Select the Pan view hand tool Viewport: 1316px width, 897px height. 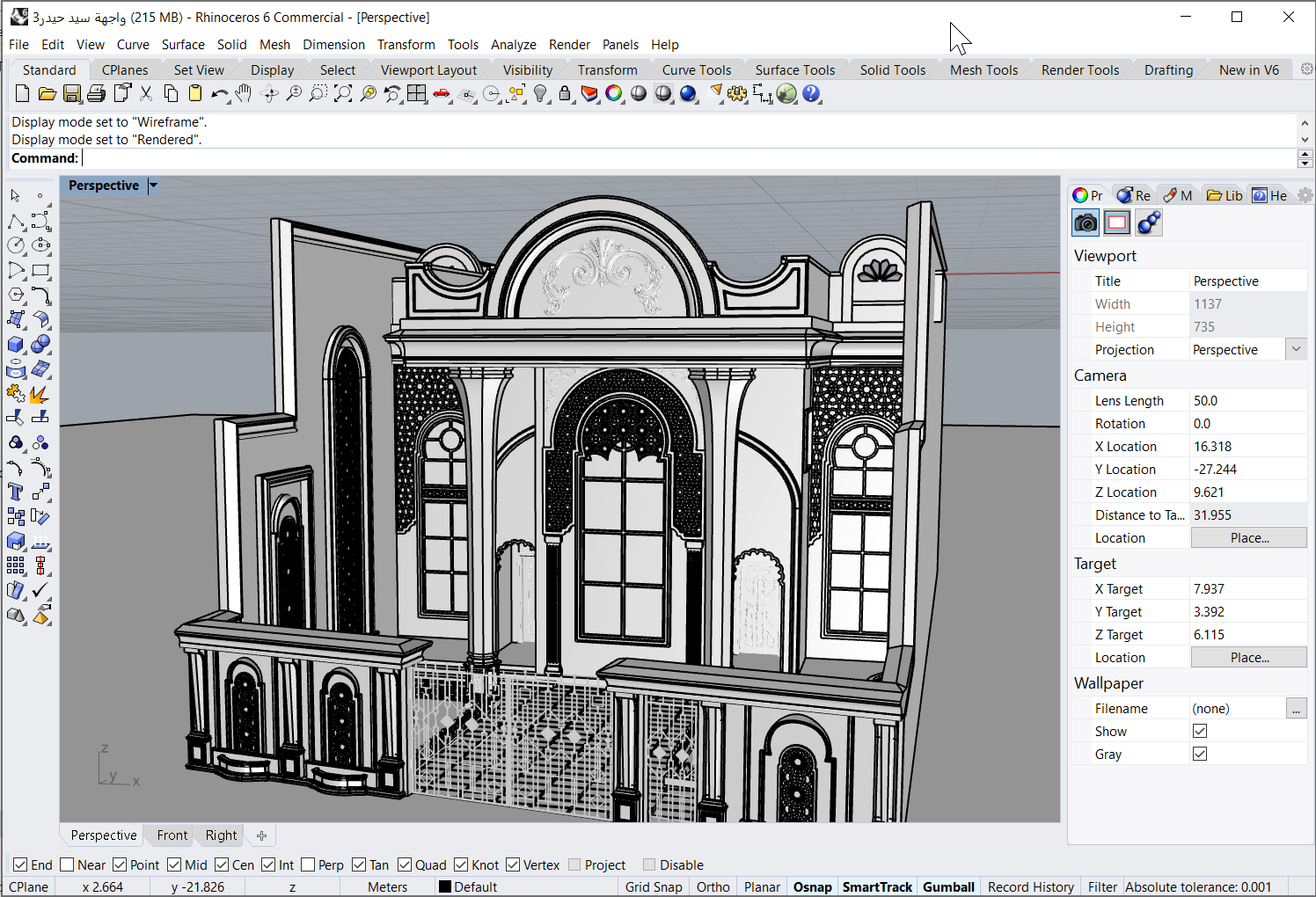(244, 94)
